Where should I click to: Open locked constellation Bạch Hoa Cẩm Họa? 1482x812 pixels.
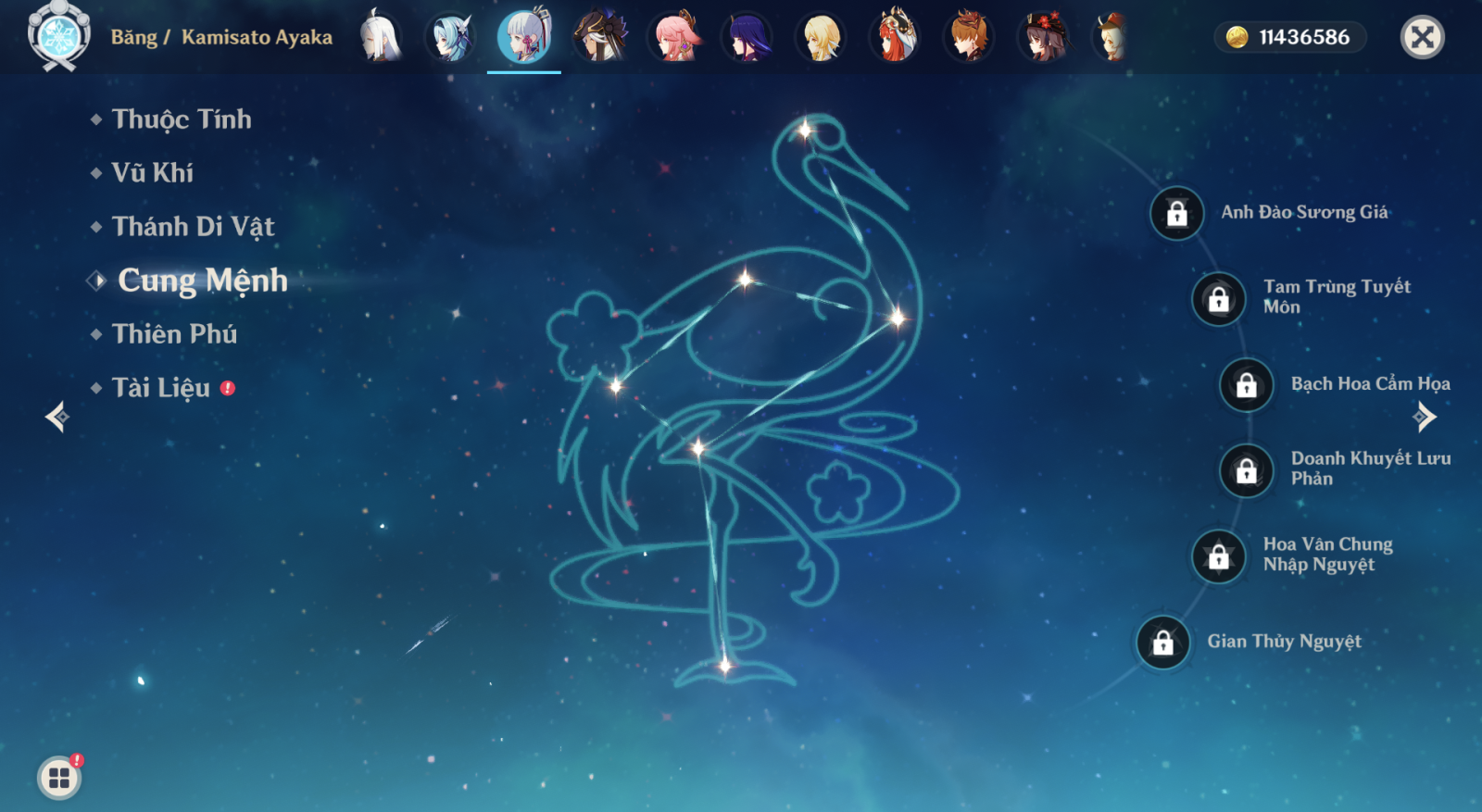[x=1247, y=384]
